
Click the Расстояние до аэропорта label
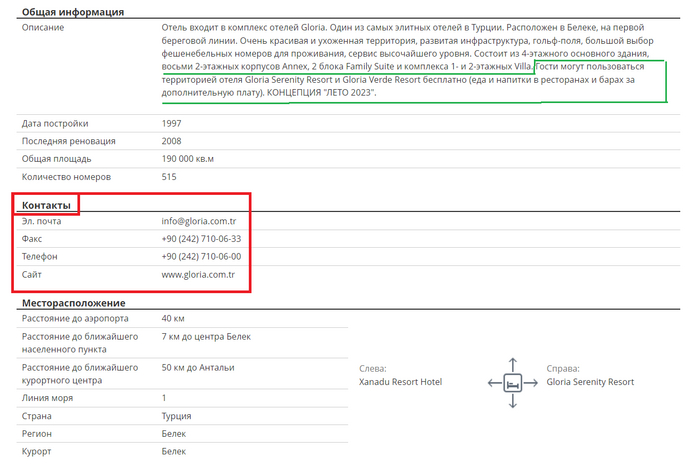tap(75, 318)
